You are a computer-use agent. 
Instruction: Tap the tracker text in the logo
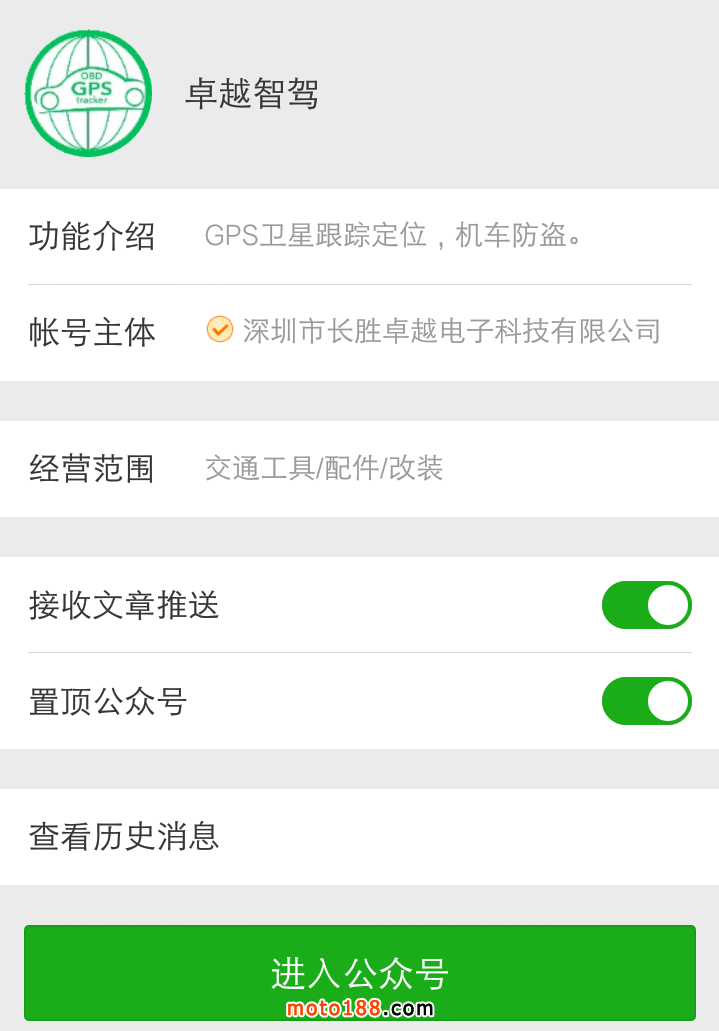point(91,101)
